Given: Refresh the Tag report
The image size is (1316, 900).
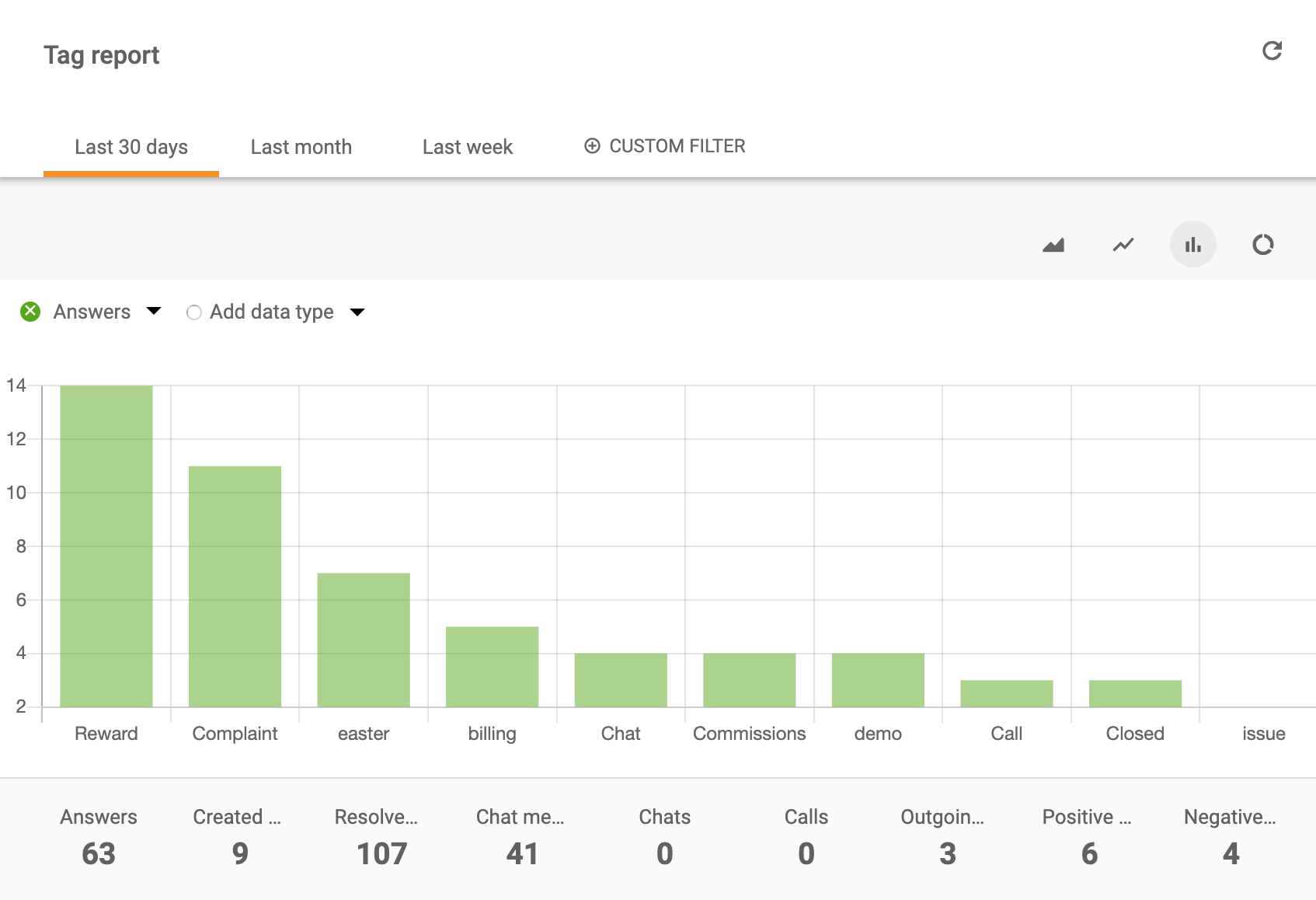Looking at the screenshot, I should [x=1272, y=51].
